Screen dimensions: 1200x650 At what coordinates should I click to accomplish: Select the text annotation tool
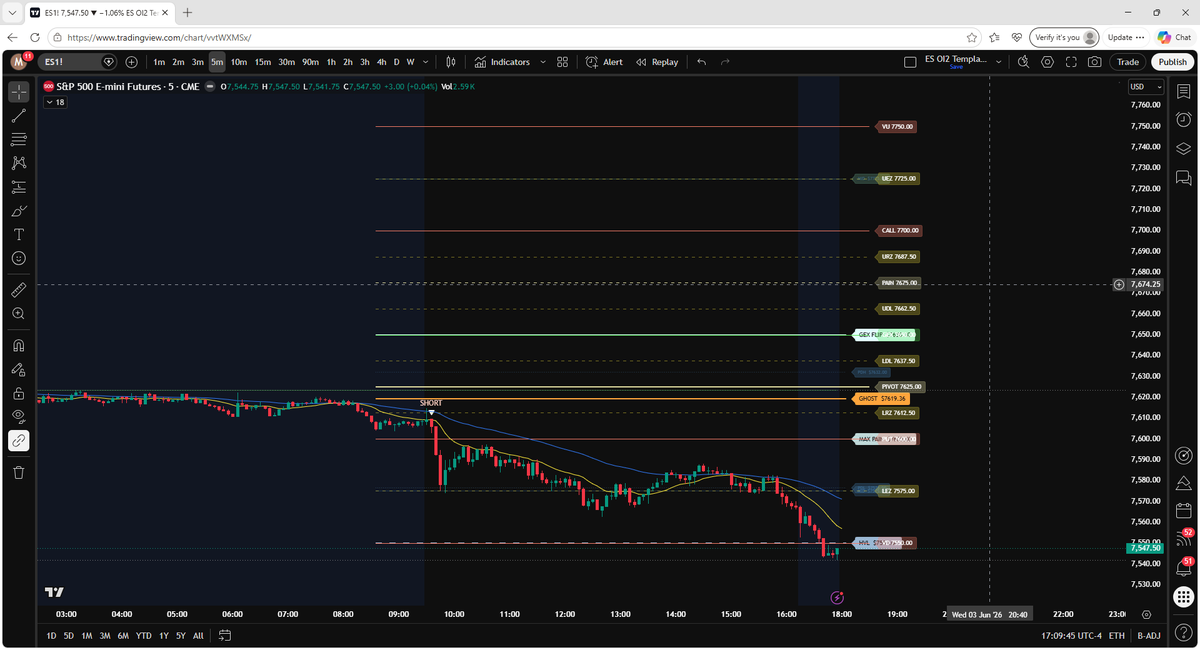pyautogui.click(x=19, y=234)
